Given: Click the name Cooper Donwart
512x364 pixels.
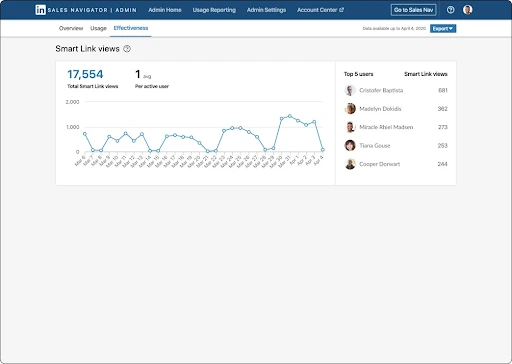Looking at the screenshot, I should (380, 164).
